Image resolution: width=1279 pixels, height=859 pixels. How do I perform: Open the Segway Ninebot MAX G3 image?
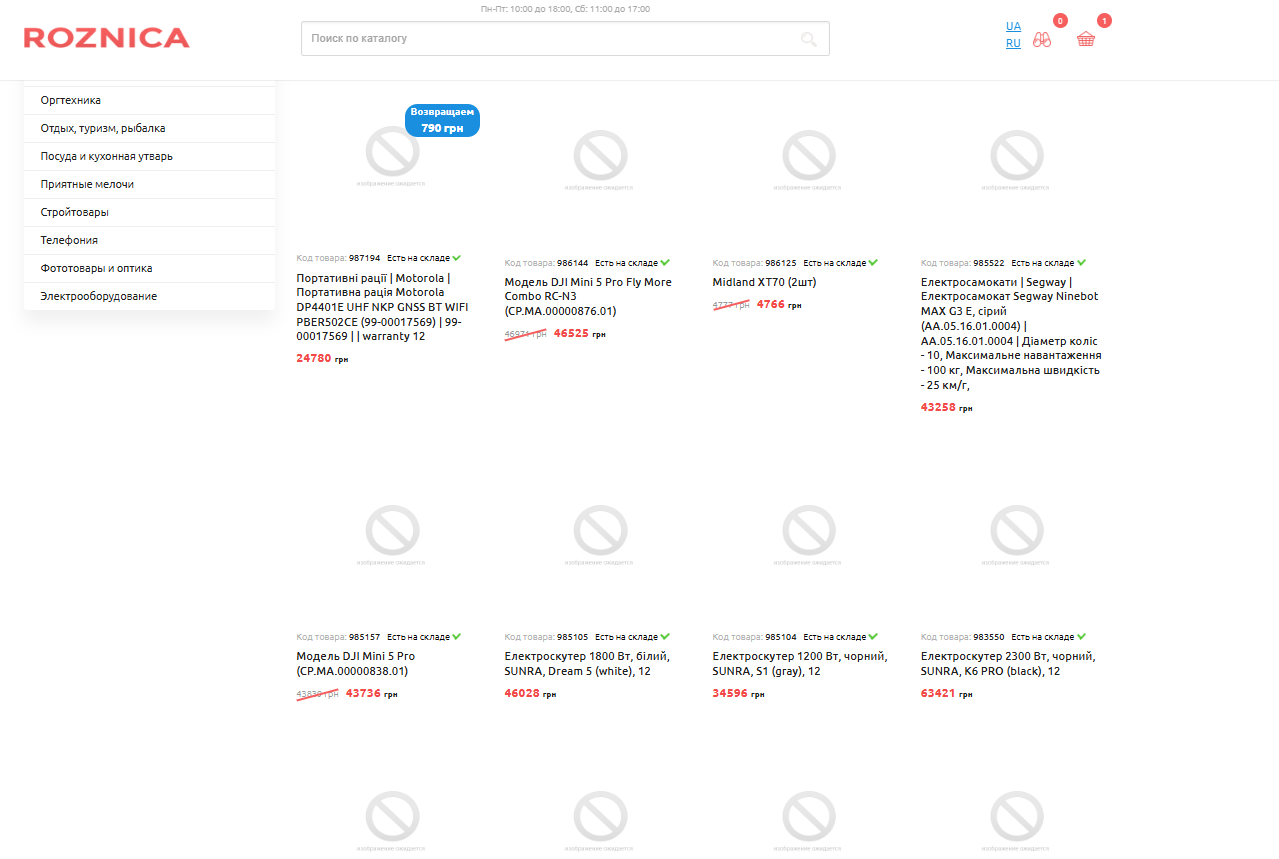[x=1016, y=158]
